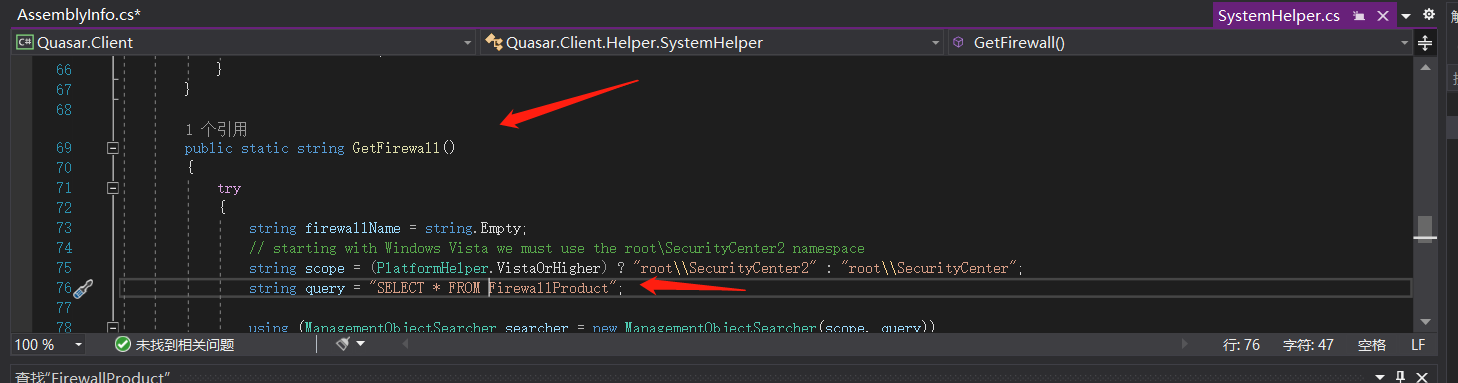Click the split editor window icon

click(x=1426, y=42)
